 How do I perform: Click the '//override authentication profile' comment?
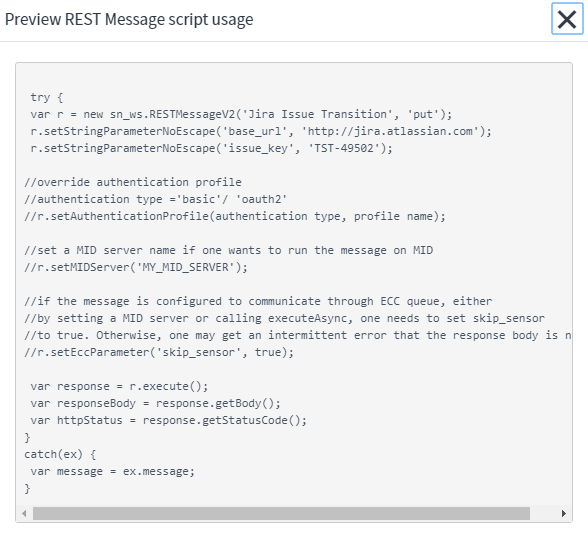[133, 182]
